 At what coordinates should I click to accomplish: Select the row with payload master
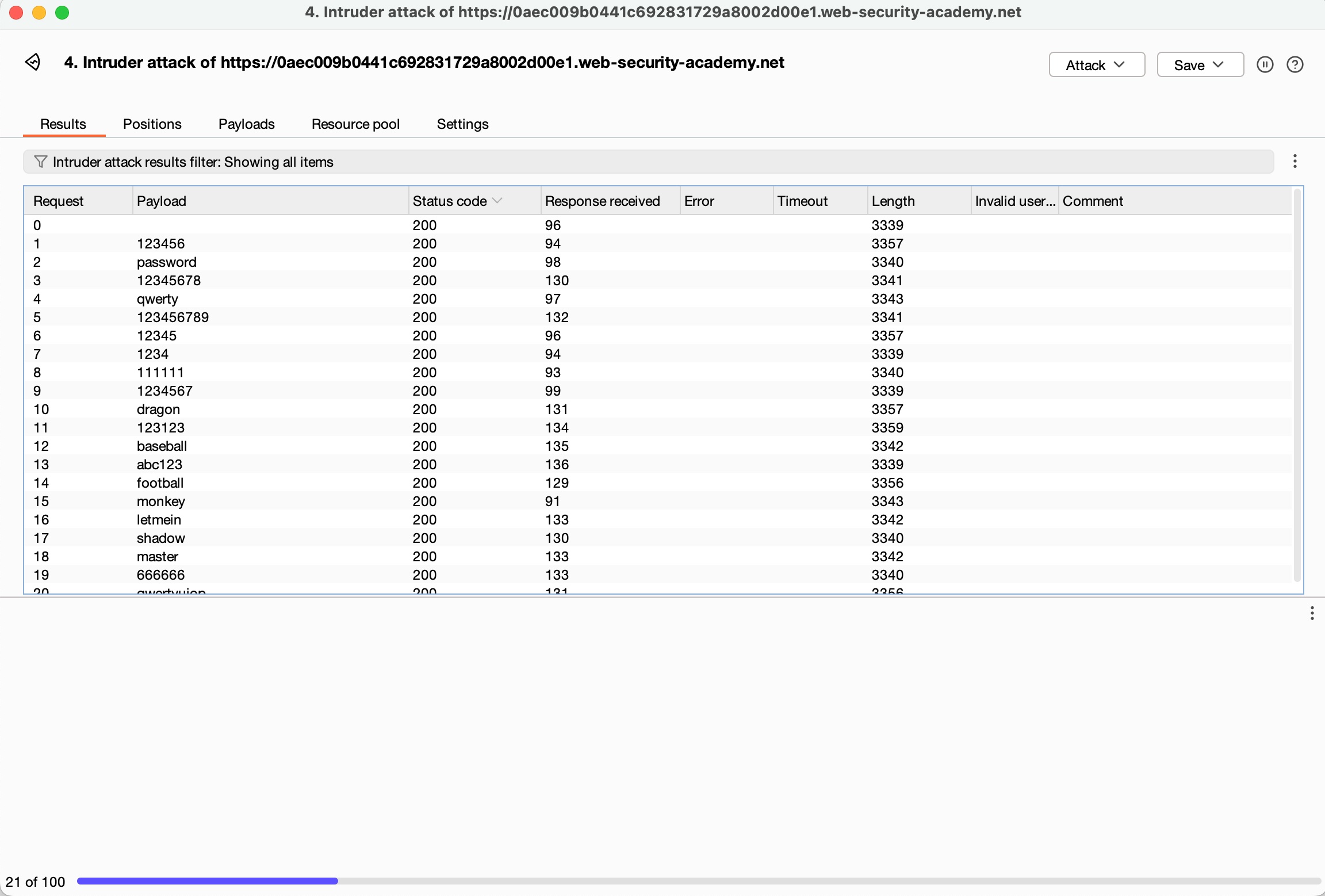(x=658, y=557)
